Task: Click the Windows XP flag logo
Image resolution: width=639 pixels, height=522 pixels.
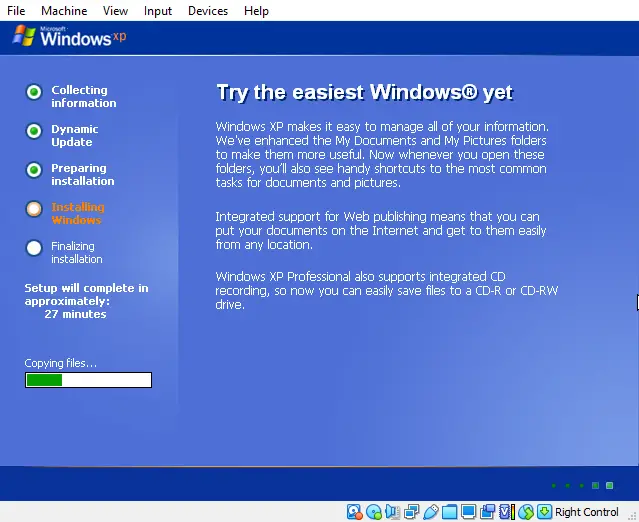Action: click(x=24, y=36)
